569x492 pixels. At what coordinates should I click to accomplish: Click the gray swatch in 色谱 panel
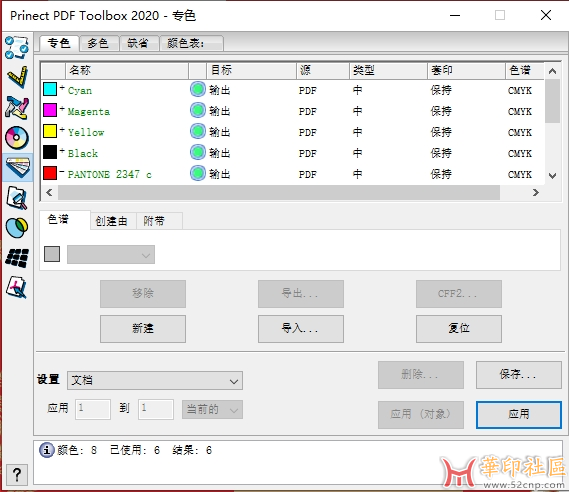click(52, 254)
